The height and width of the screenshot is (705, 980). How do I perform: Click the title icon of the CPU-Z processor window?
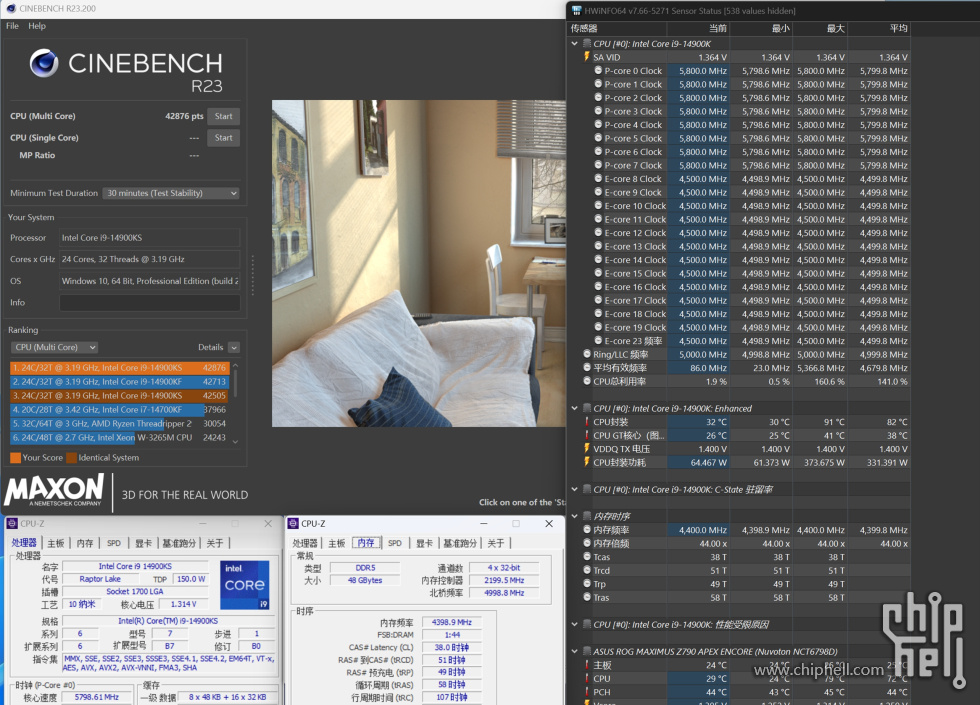click(x=12, y=524)
